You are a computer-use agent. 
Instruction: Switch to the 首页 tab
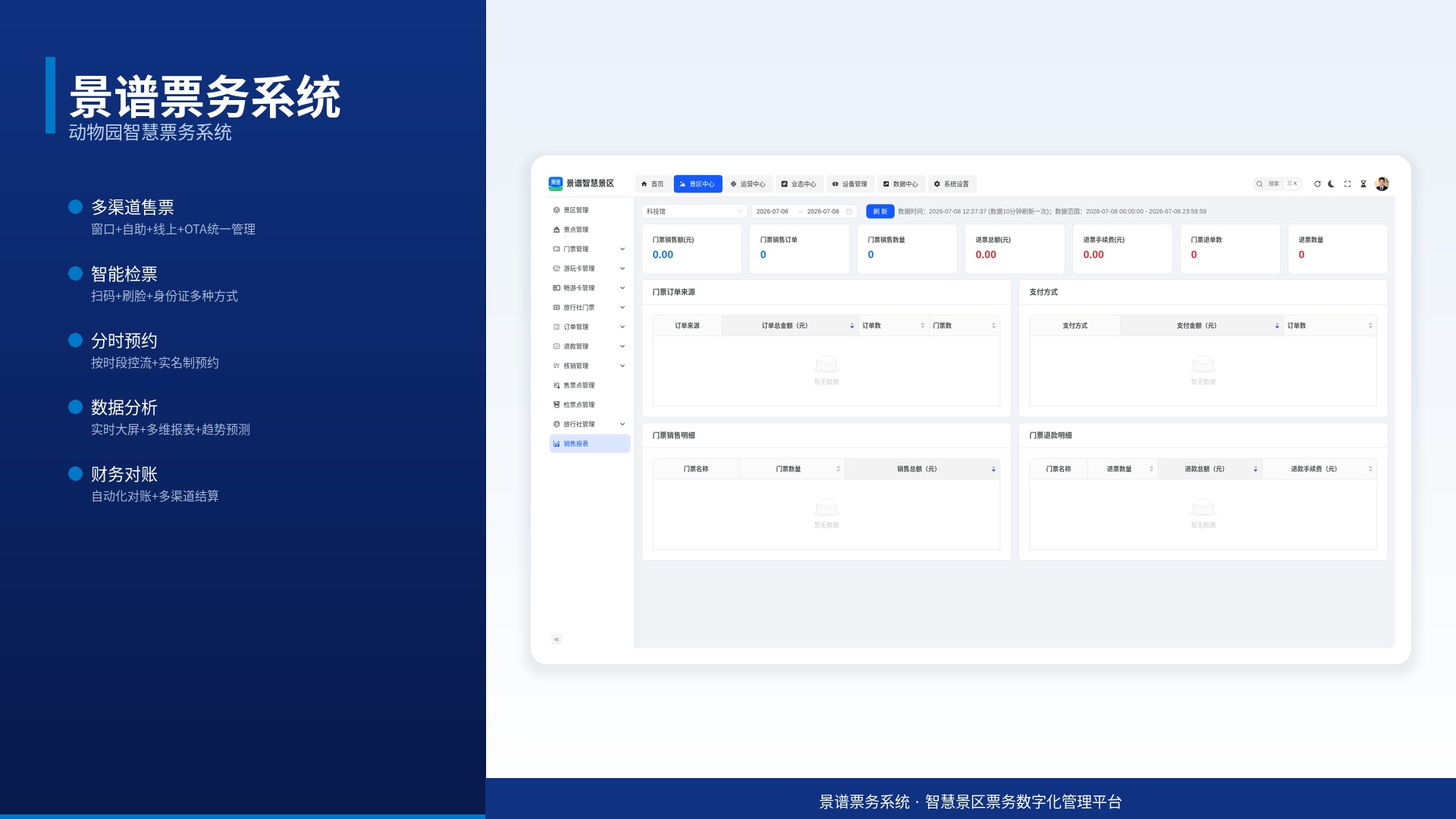653,184
